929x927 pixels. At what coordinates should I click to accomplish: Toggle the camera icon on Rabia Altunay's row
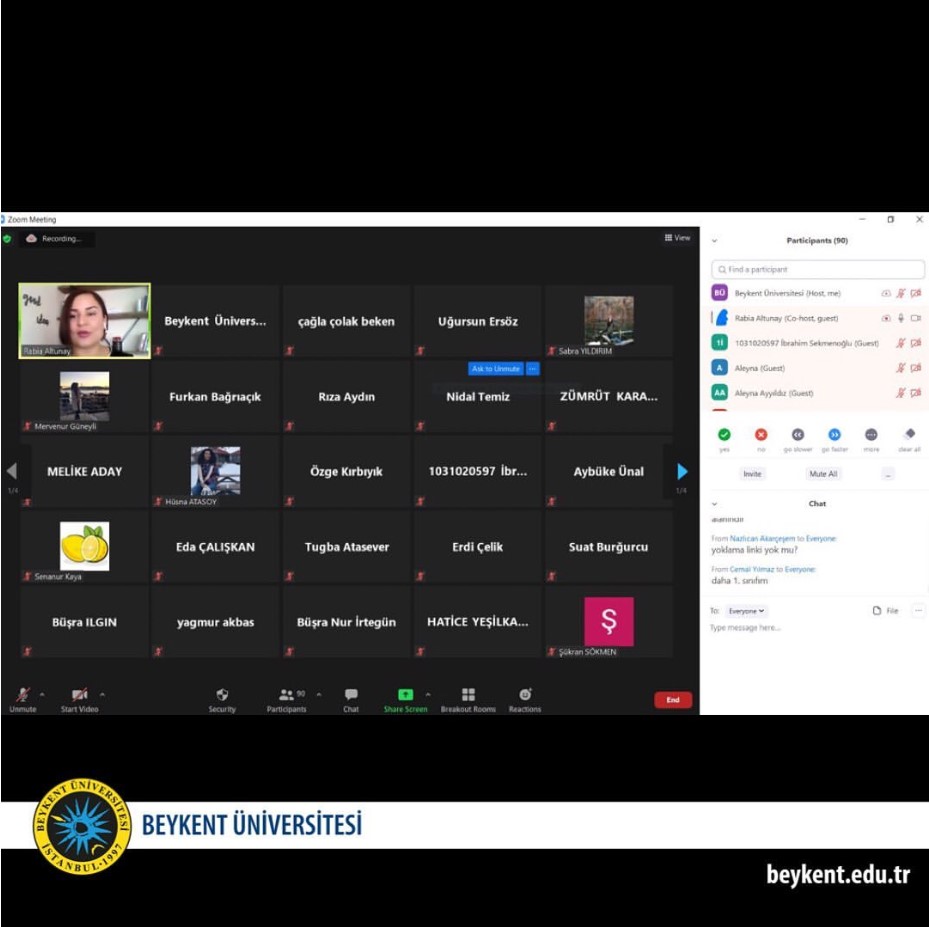pyautogui.click(x=916, y=318)
